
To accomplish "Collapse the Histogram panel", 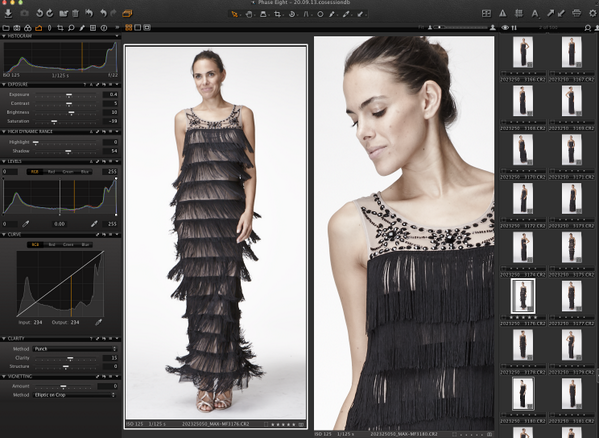I will (3, 36).
